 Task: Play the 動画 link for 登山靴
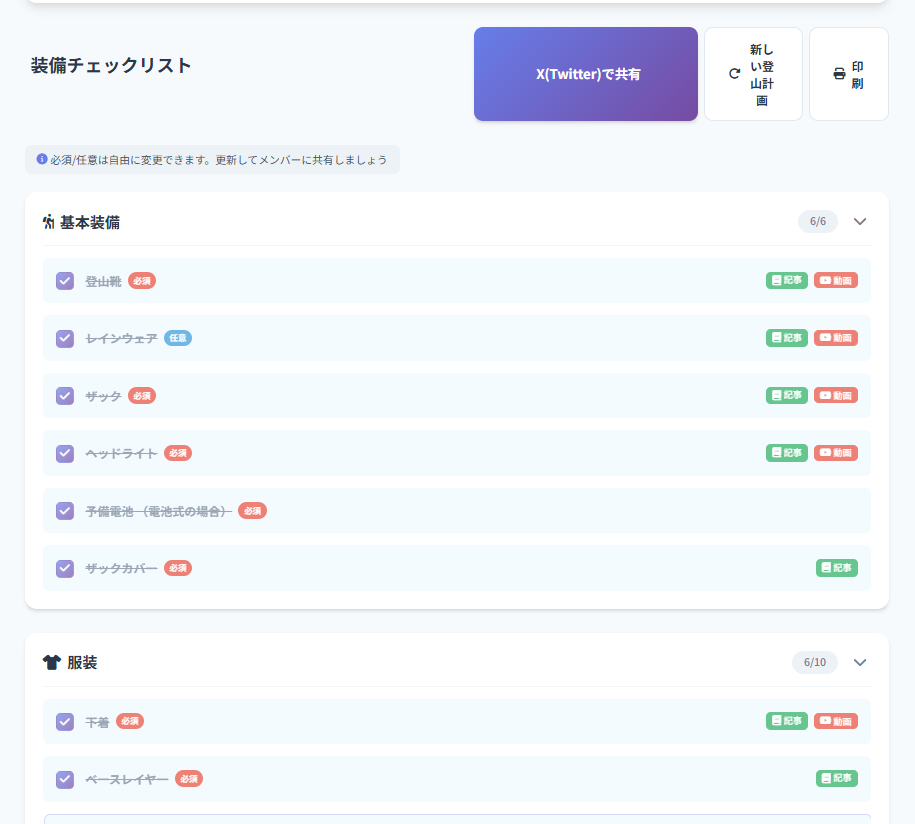pyautogui.click(x=835, y=281)
